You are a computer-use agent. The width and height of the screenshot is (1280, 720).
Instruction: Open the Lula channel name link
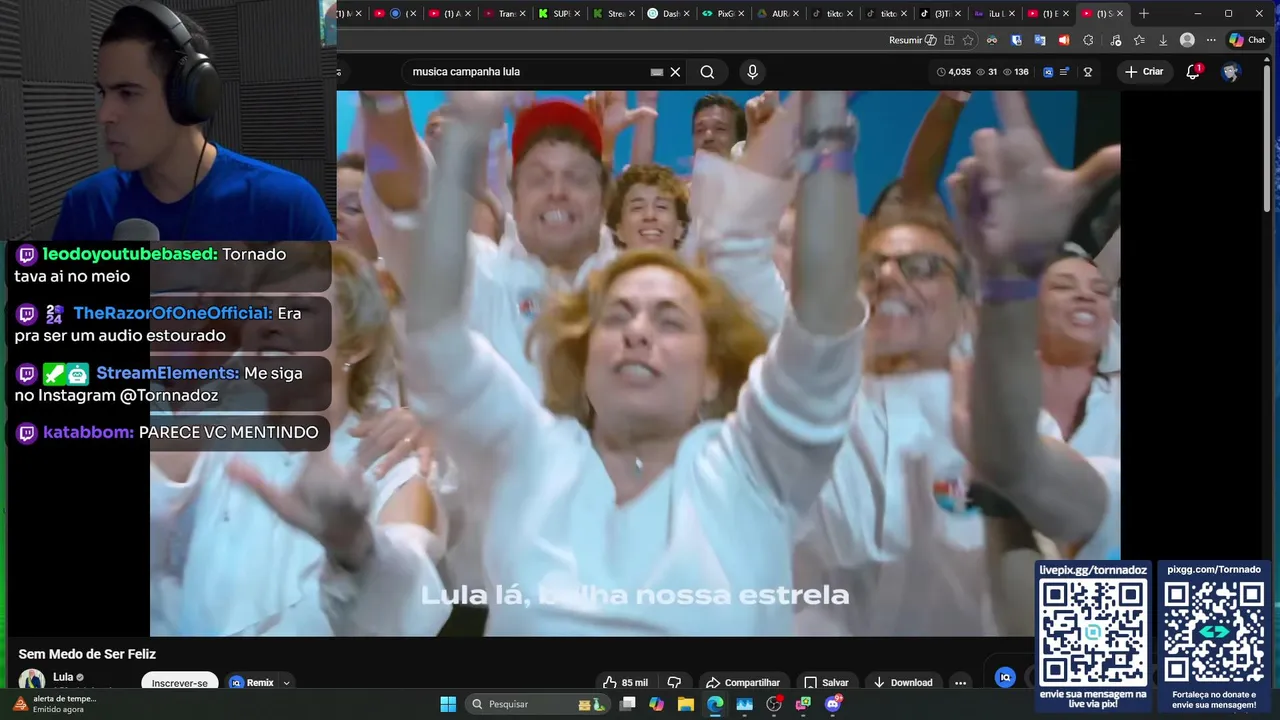pos(63,677)
